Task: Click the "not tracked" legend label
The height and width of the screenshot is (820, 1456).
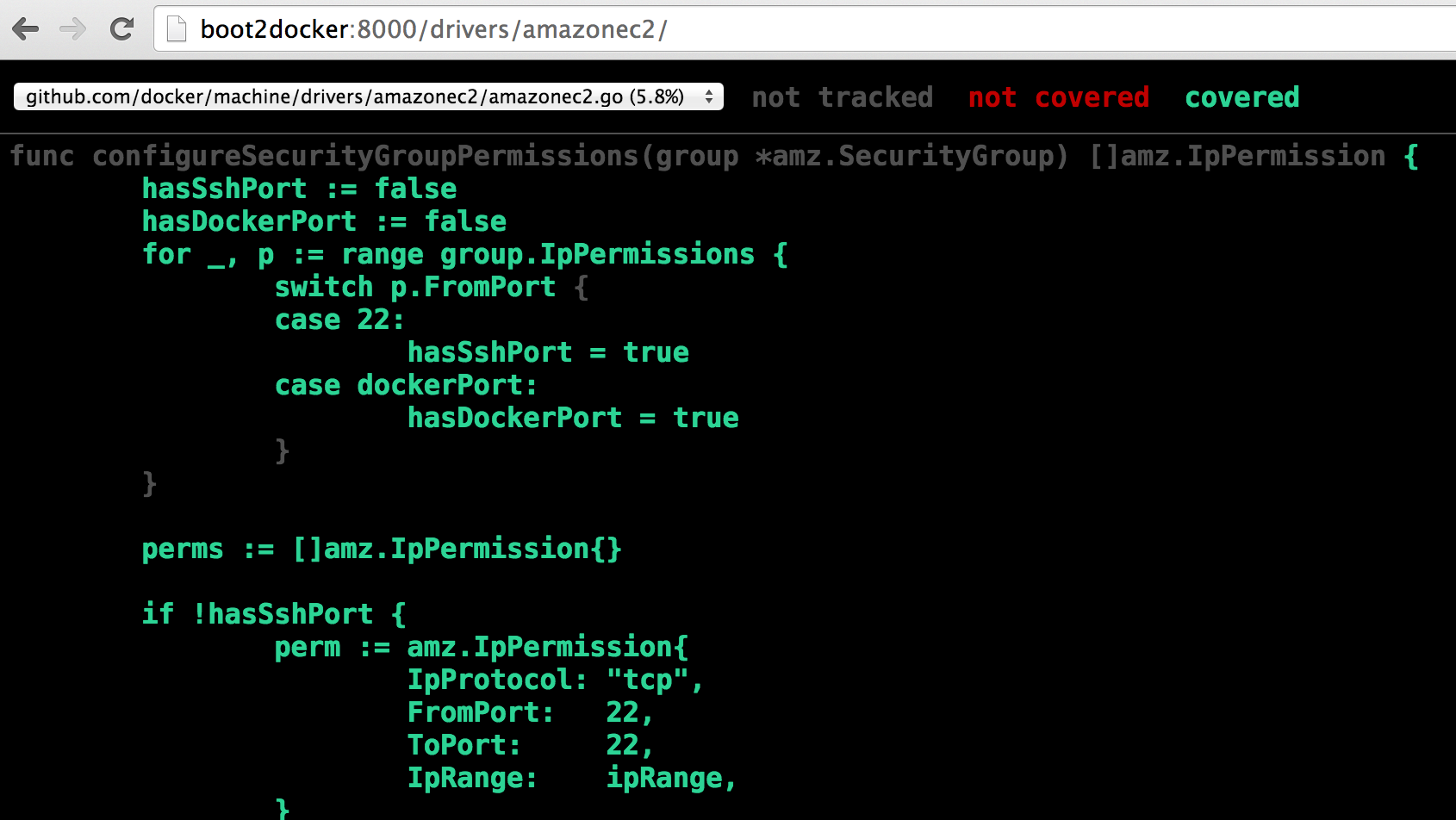Action: tap(842, 97)
